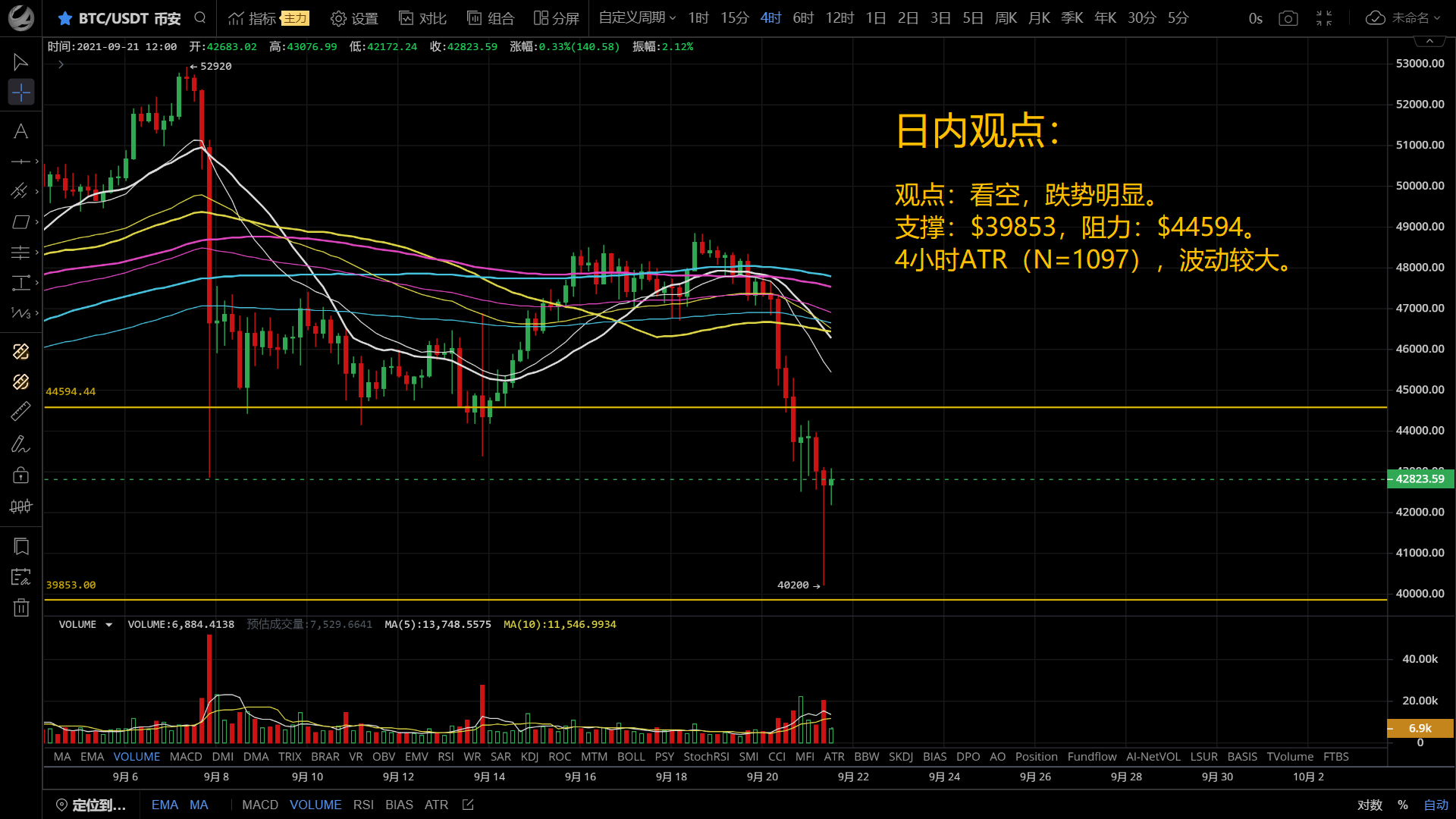
Task: Click the symbol search magnifier
Action: pos(200,17)
